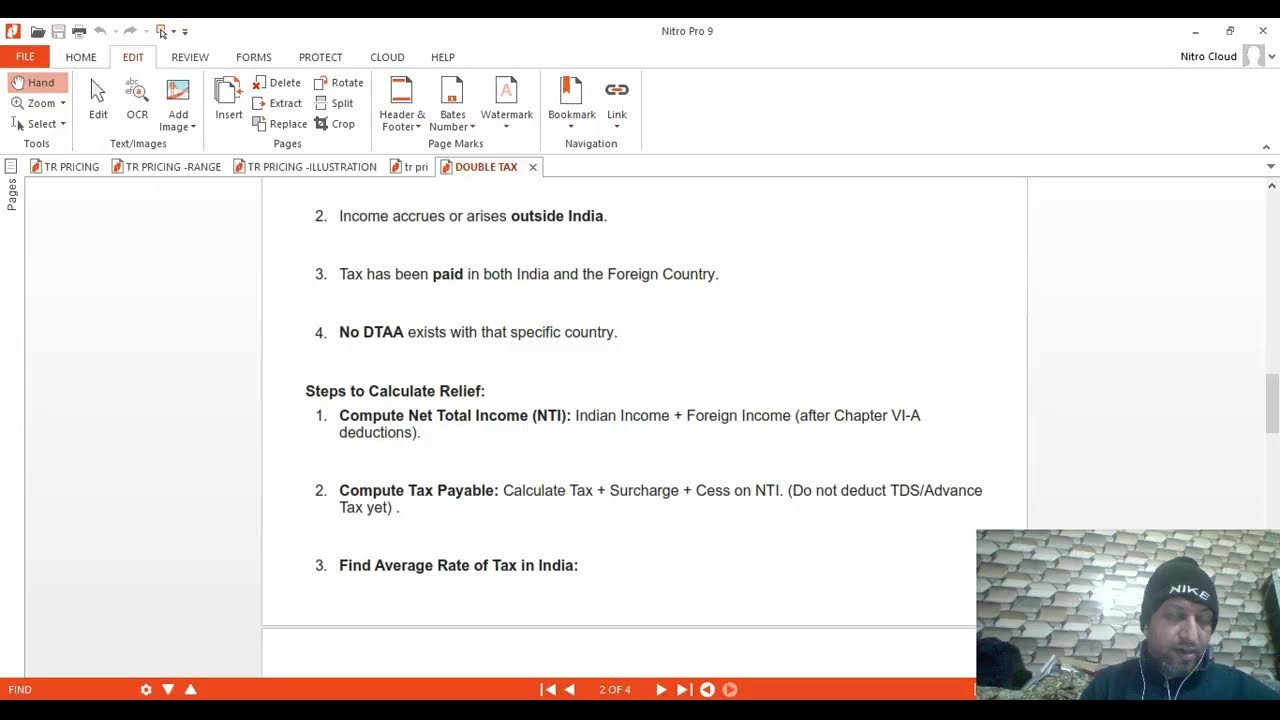Open the FILE menu

[25, 57]
